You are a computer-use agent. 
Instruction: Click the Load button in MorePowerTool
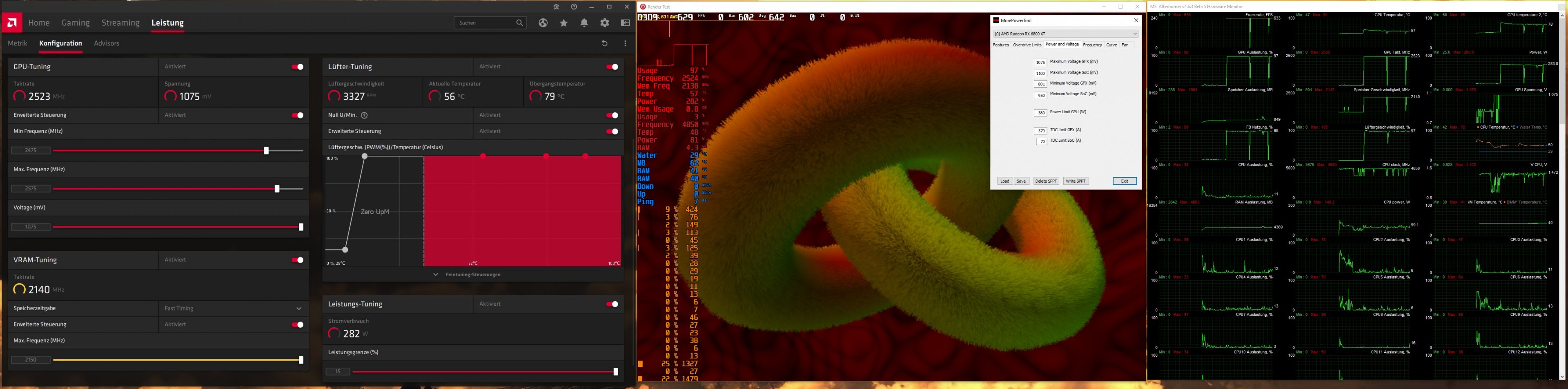[1004, 181]
